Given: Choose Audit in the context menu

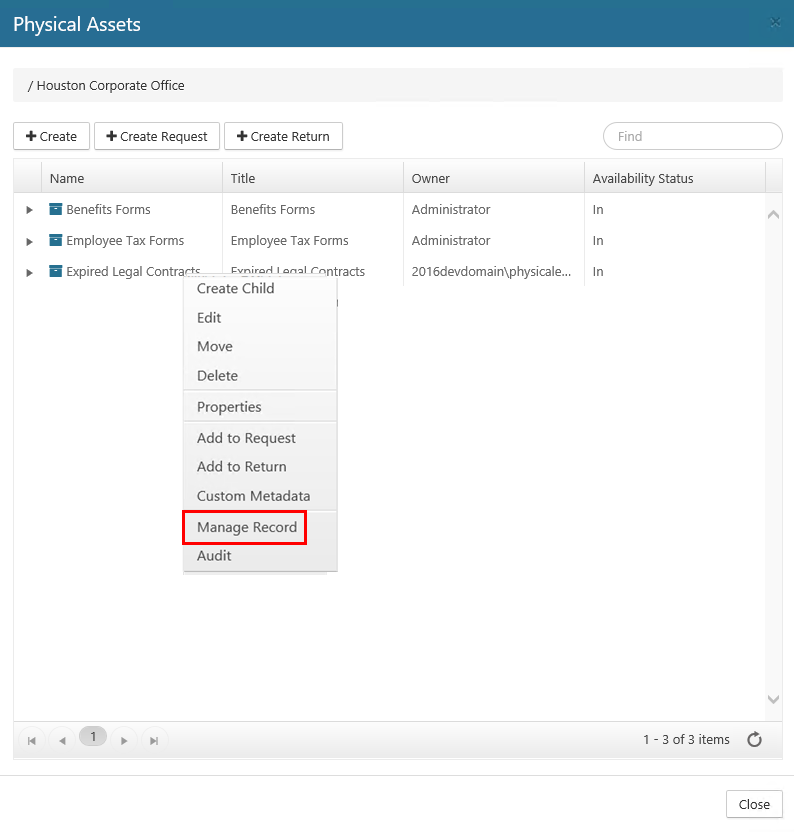Looking at the screenshot, I should 214,556.
